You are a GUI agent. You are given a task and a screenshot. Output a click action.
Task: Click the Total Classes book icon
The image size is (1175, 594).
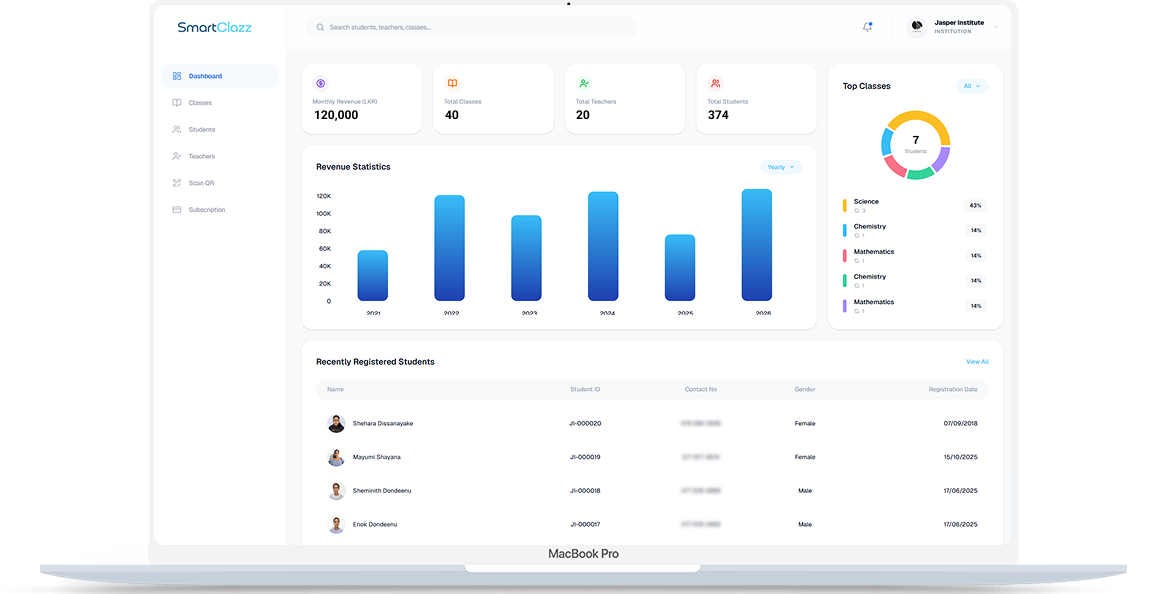point(453,83)
